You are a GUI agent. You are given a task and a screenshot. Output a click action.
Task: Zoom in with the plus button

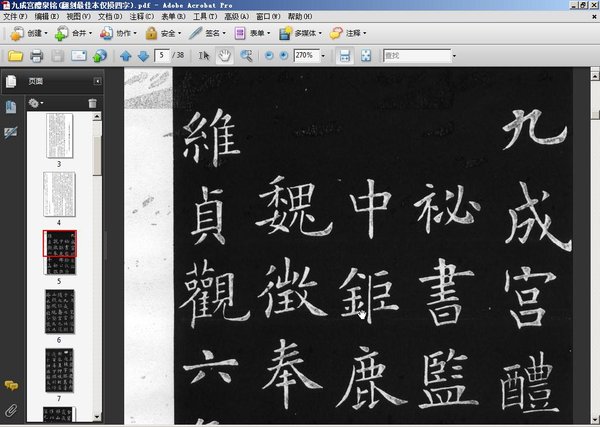(284, 55)
